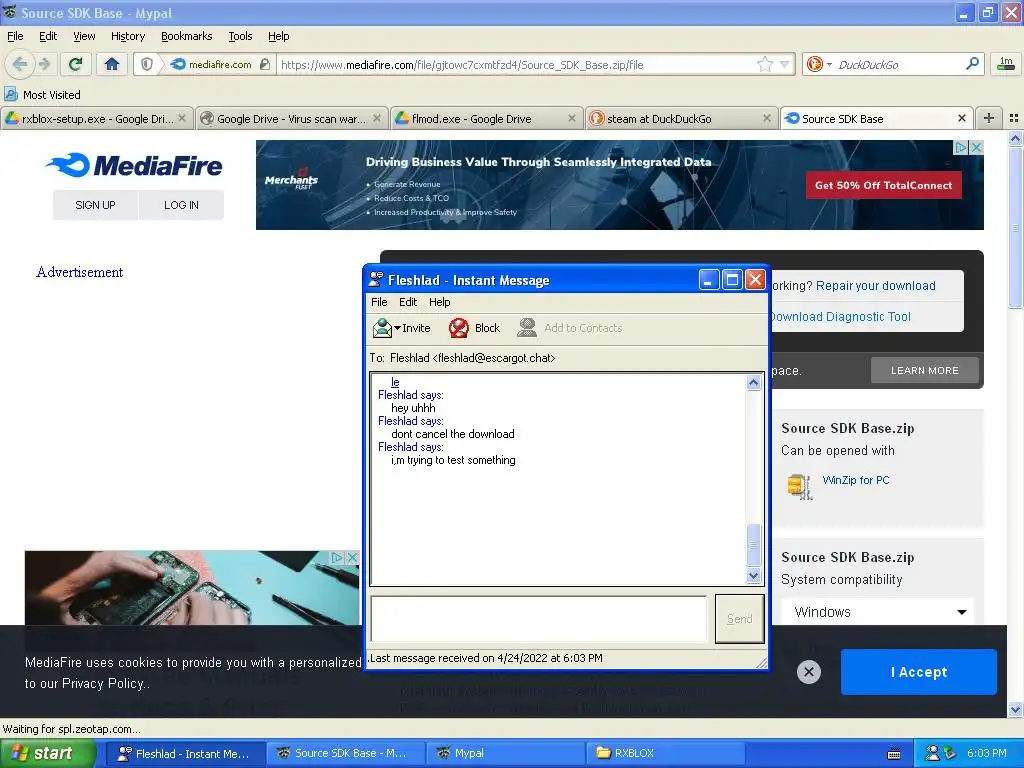The height and width of the screenshot is (768, 1024).
Task: Open the messenger window Edit menu
Action: click(x=408, y=302)
